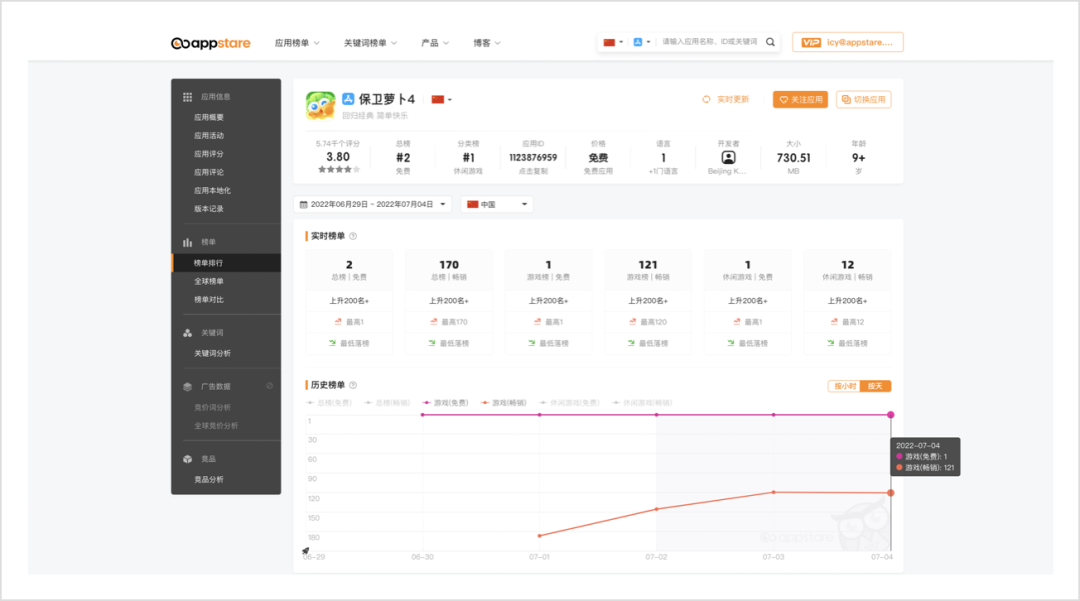Screen dimensions: 1080x601
Task: Toggle 游戏(免费) series in chart legend
Action: [x=445, y=403]
